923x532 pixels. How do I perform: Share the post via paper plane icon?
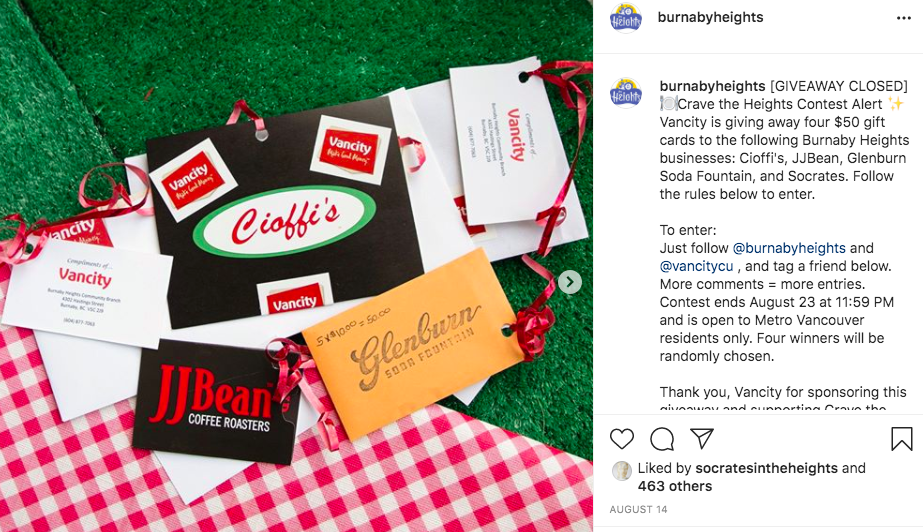click(x=702, y=438)
